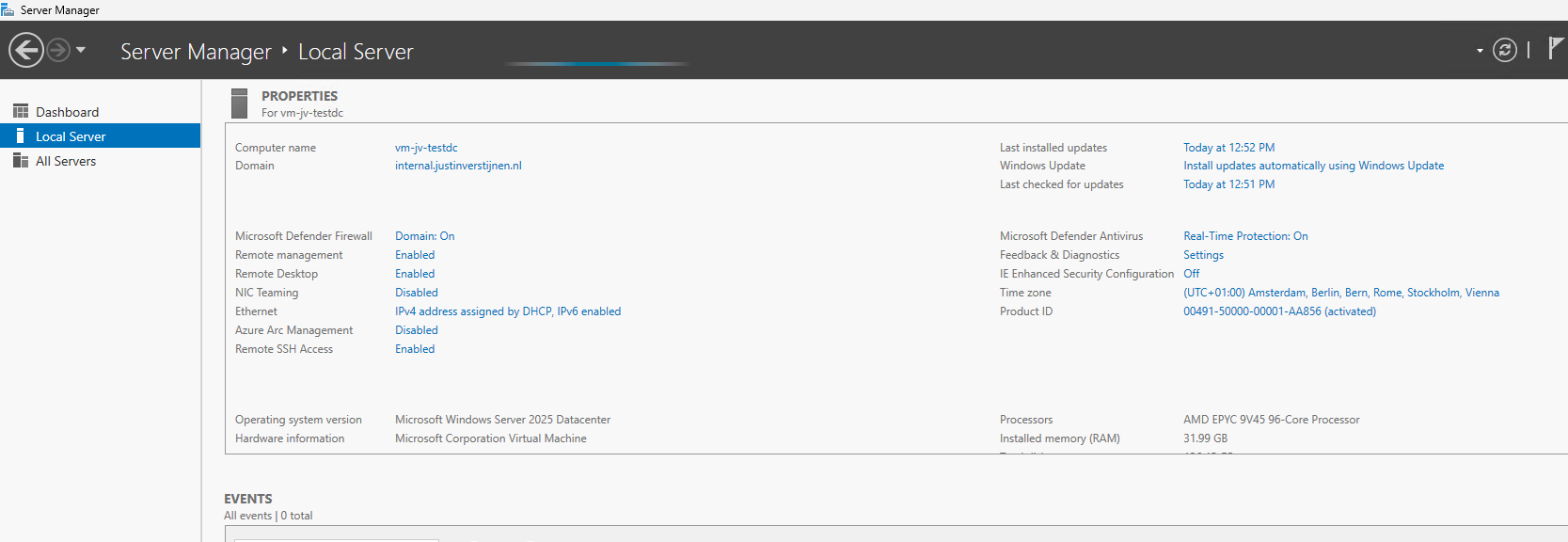Open the notifications flag icon

pos(1556,48)
